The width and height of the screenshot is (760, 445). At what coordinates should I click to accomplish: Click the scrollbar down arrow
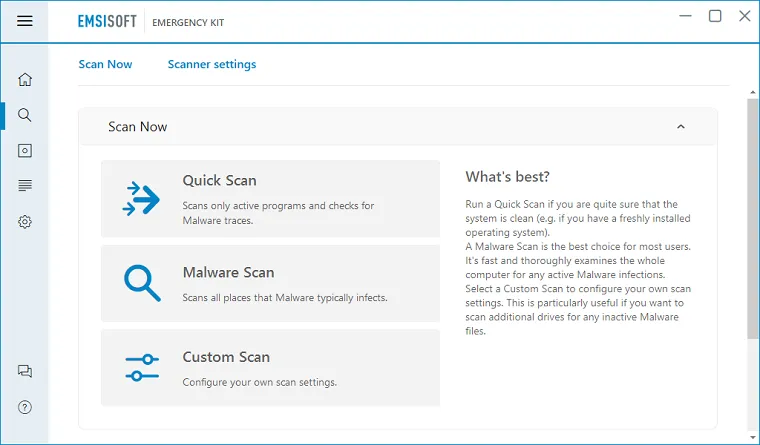[753, 438]
